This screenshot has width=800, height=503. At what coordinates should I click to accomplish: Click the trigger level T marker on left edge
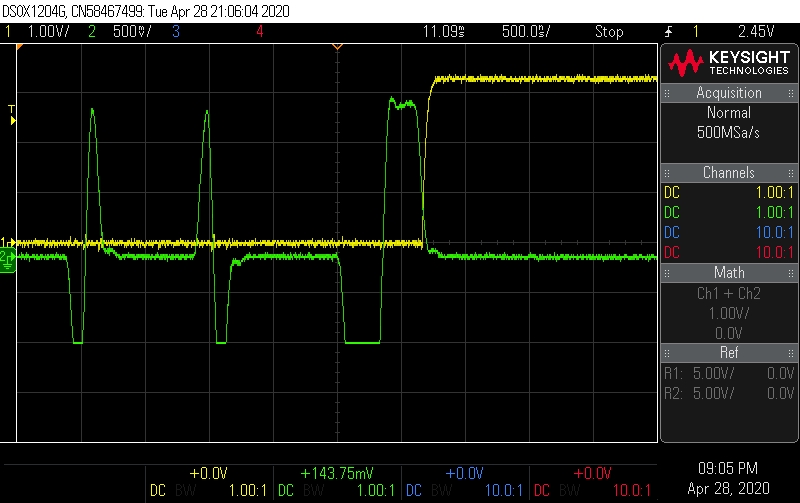(11, 114)
